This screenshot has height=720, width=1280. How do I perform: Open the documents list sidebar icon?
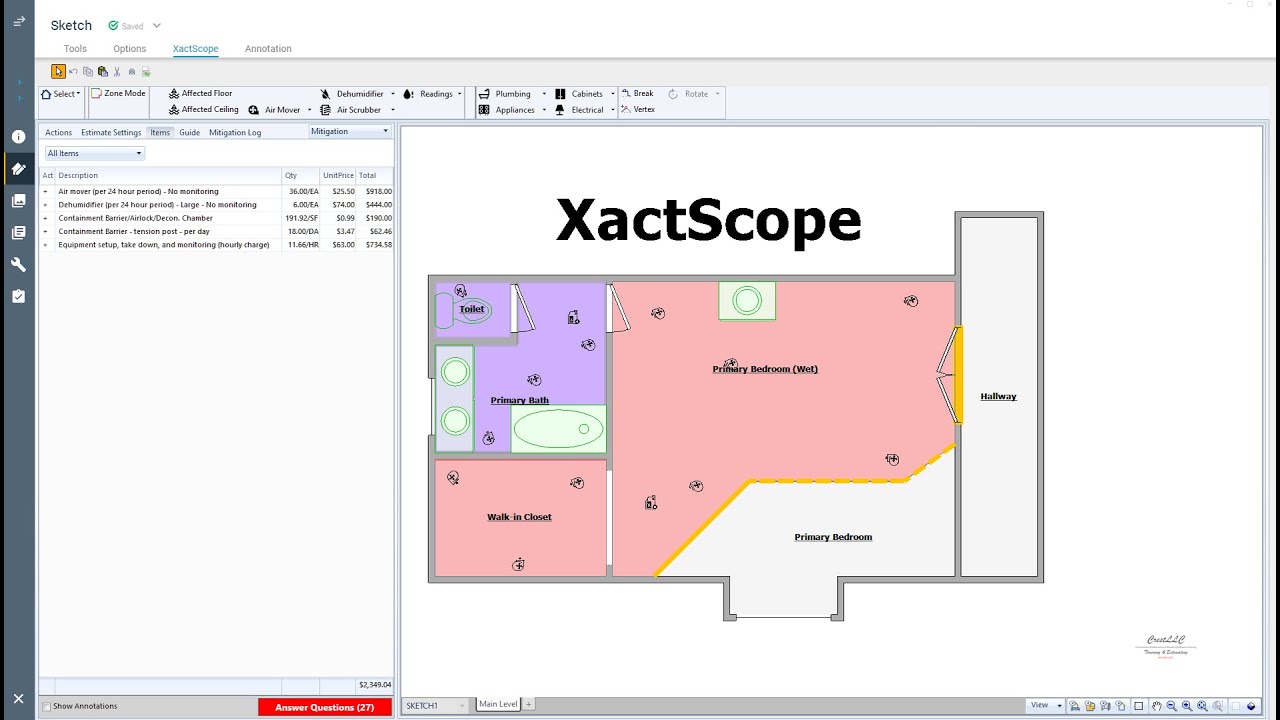click(x=18, y=233)
